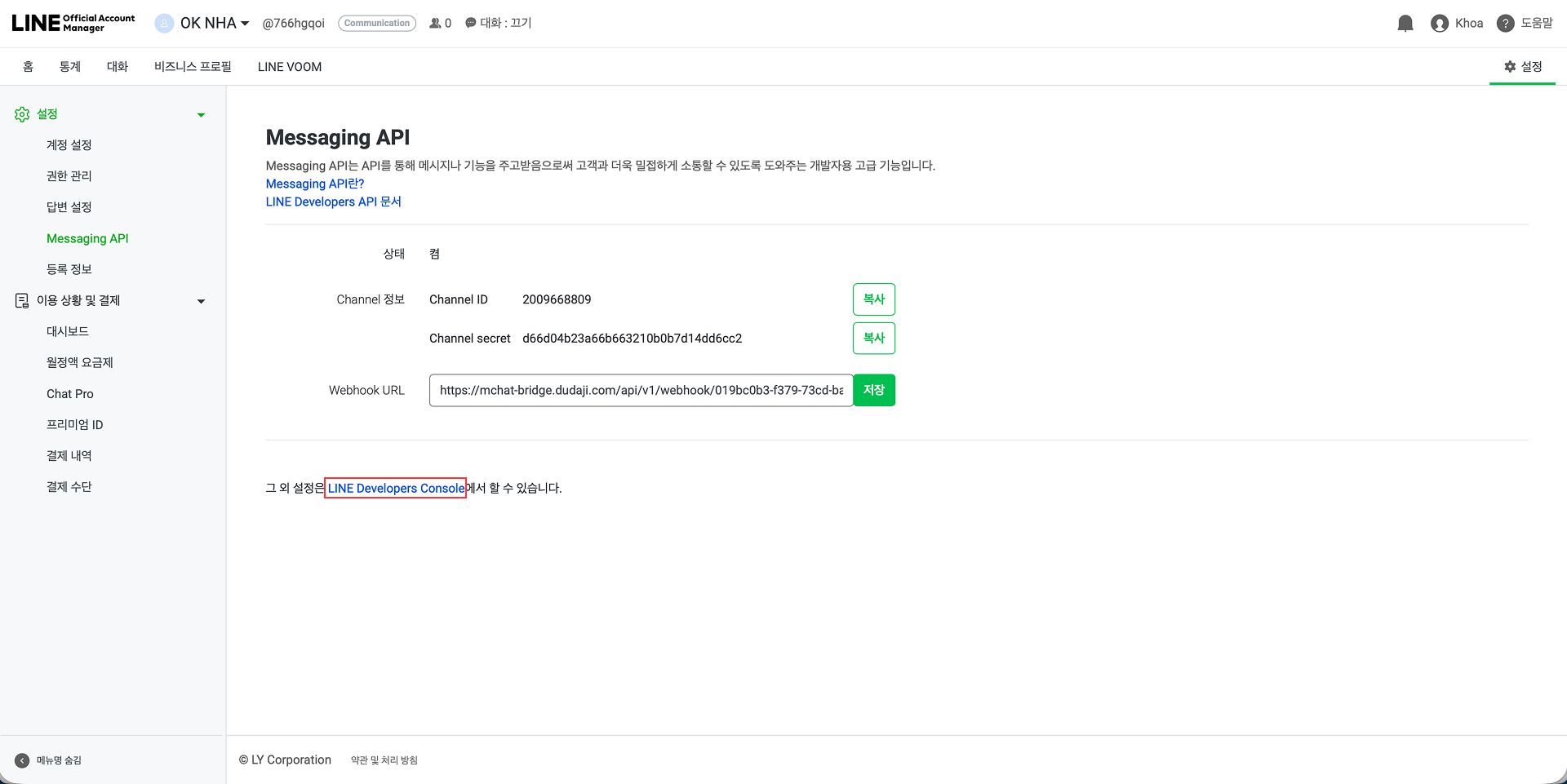This screenshot has height=784, width=1567.
Task: Click the followers count icon showing 0
Action: tap(435, 23)
